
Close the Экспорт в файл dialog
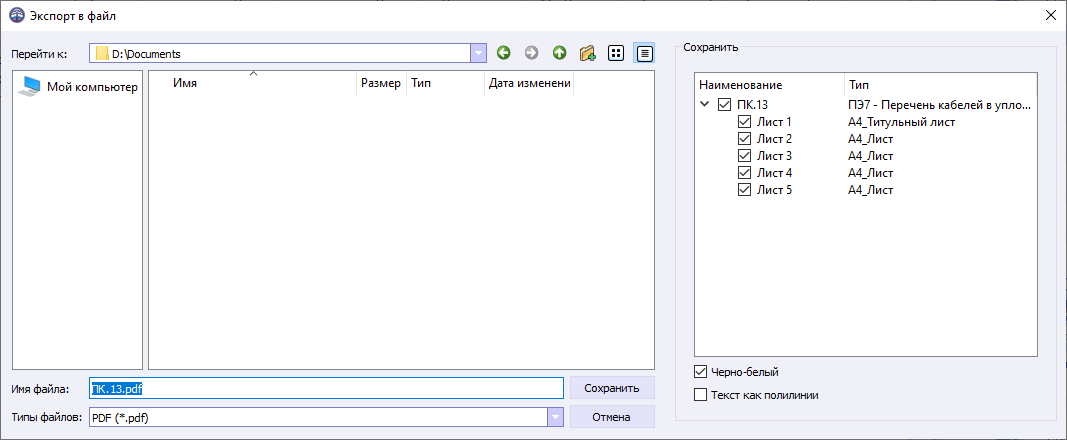point(1051,16)
